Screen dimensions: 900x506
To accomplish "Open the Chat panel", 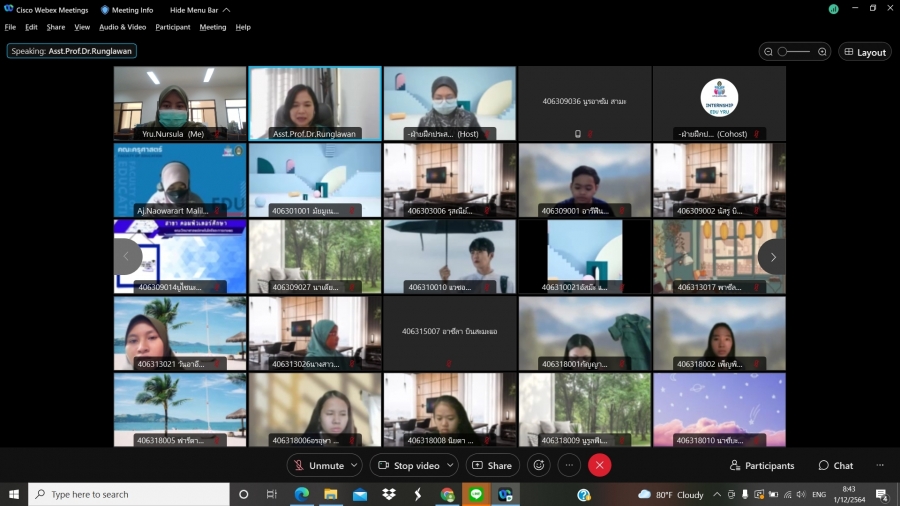I will click(x=836, y=465).
